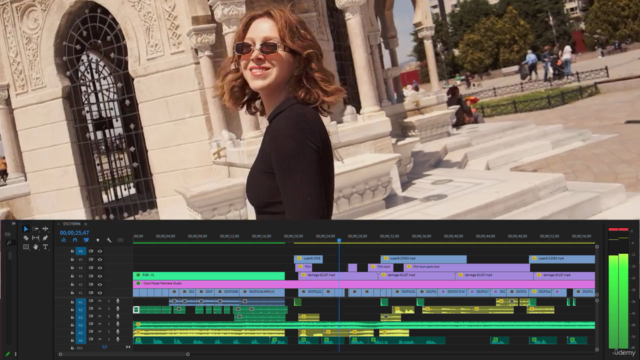640x360 pixels.
Task: Click the blue playhead marker on the ruler
Action: click(x=339, y=240)
